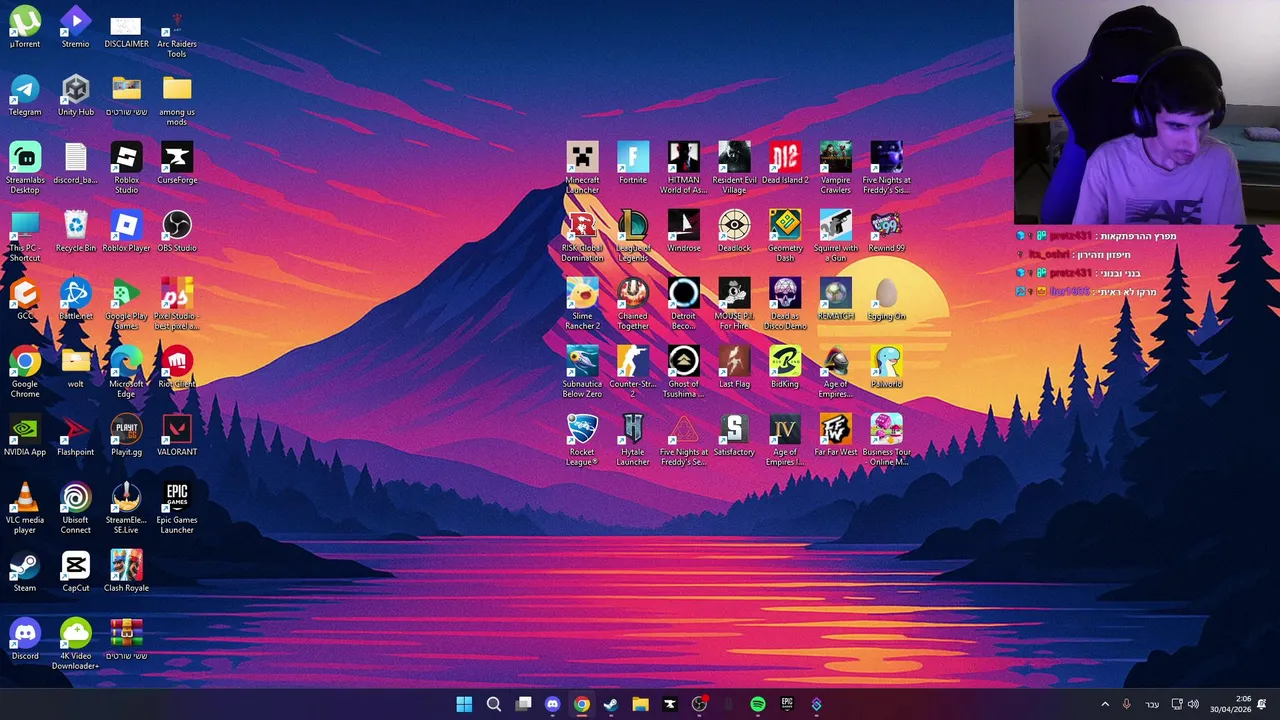This screenshot has height=720, width=1280.
Task: Open clock and date 30/04/2026
Action: tap(1230, 704)
